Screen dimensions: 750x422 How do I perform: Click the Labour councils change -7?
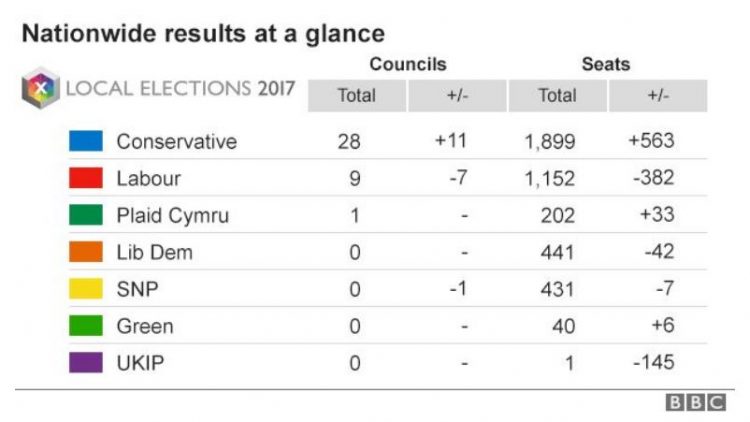tap(457, 178)
